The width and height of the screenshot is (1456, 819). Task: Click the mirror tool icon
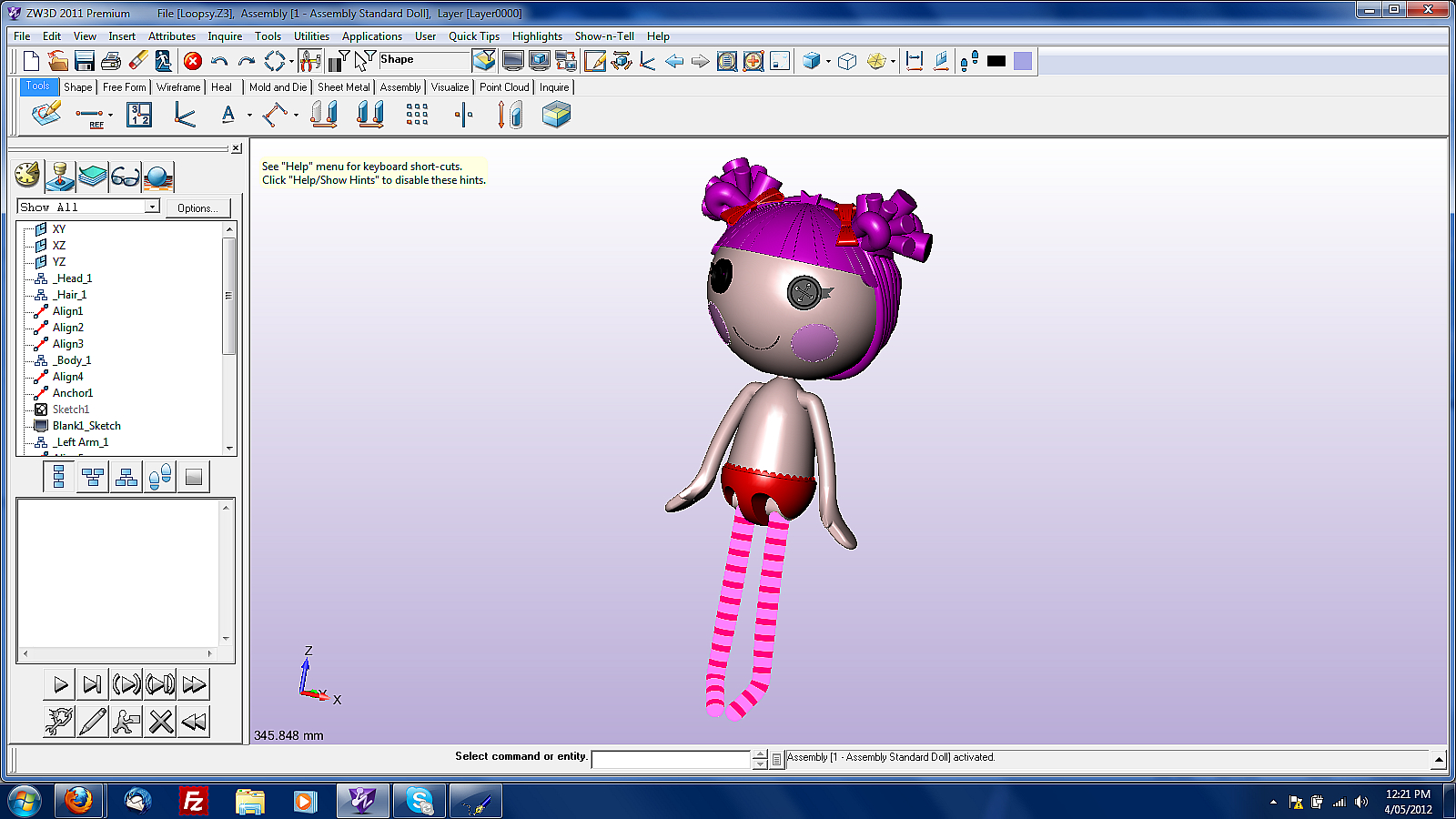463,115
